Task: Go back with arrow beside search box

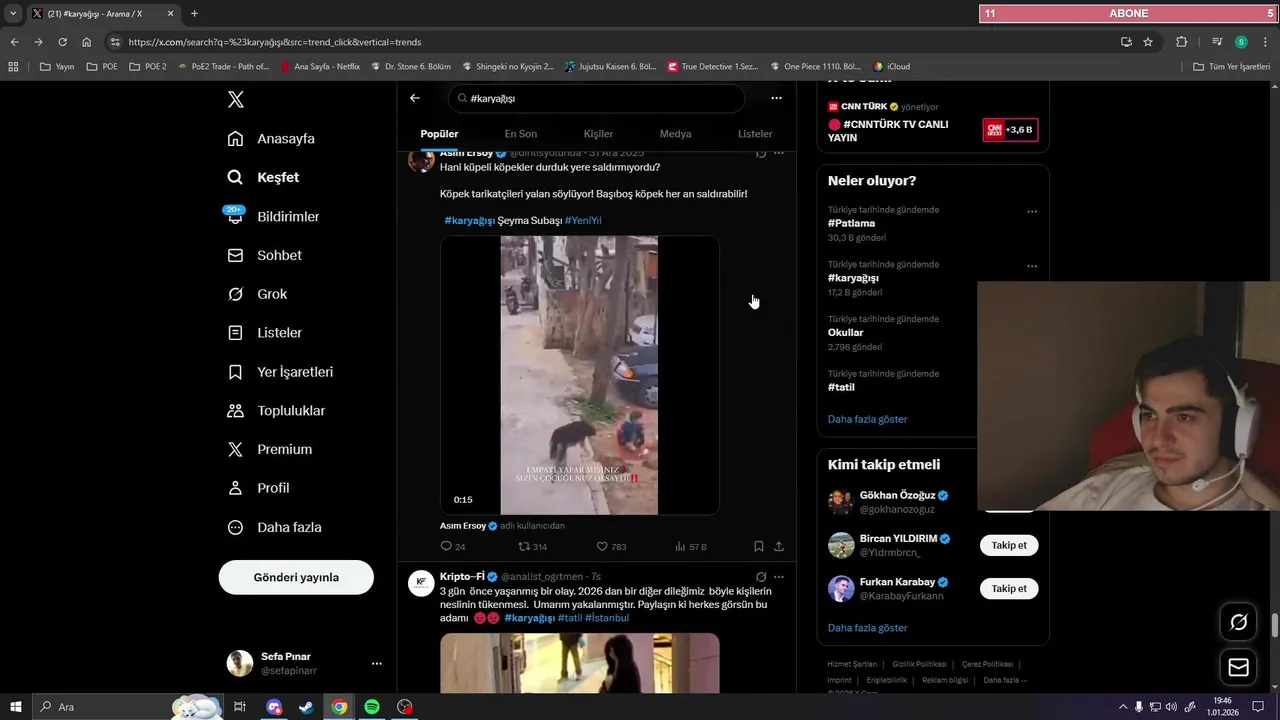Action: [x=415, y=98]
